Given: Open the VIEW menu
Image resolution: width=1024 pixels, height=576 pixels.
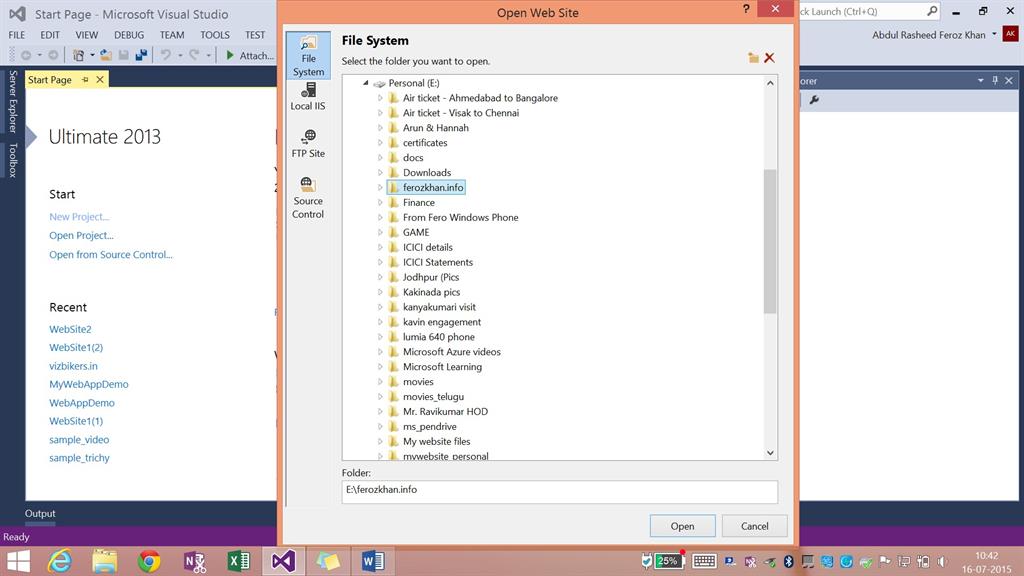Looking at the screenshot, I should click(x=86, y=35).
